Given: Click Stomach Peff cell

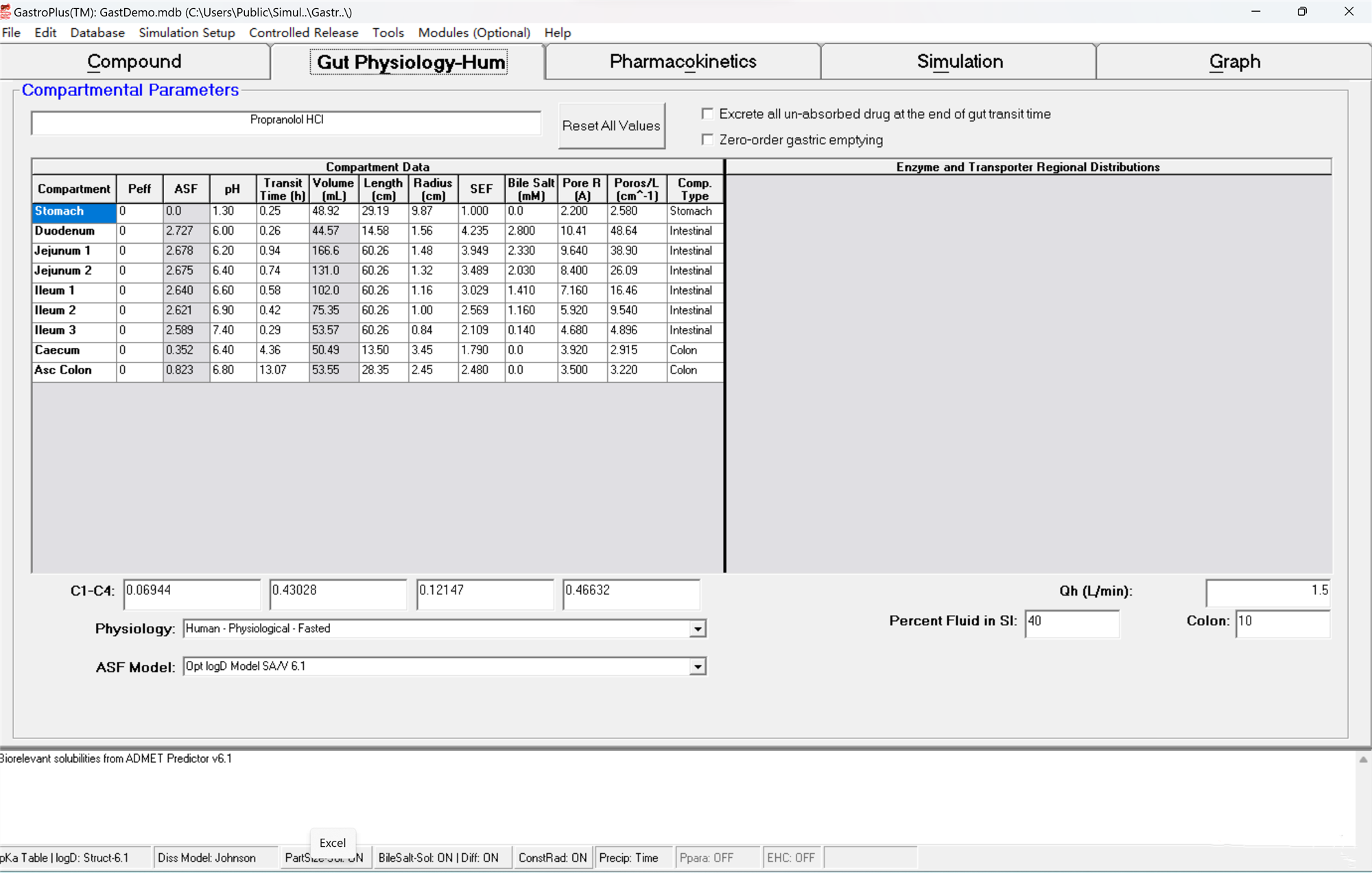Looking at the screenshot, I should coord(139,211).
